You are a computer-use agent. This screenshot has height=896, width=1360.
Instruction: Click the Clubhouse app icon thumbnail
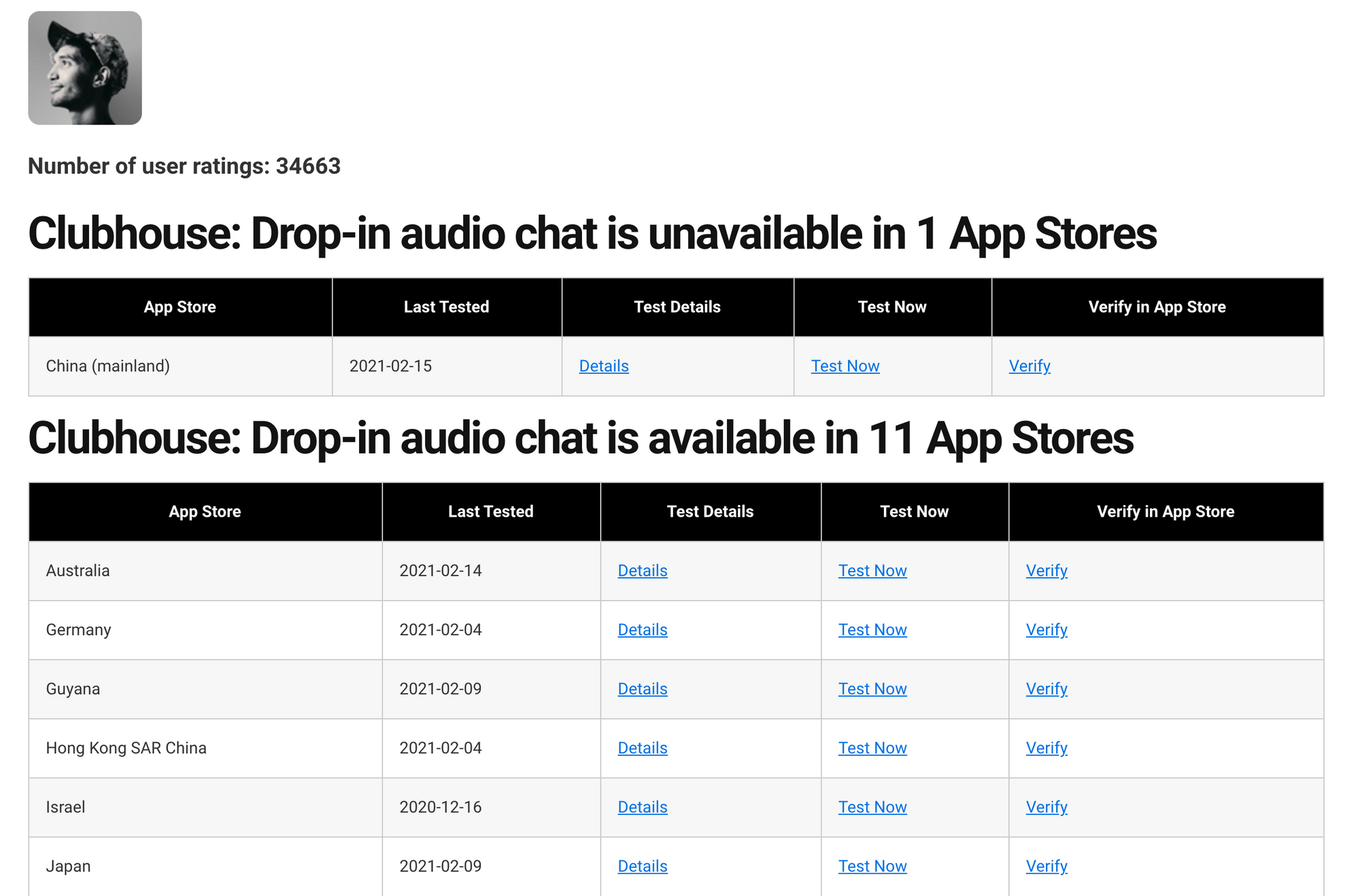85,68
